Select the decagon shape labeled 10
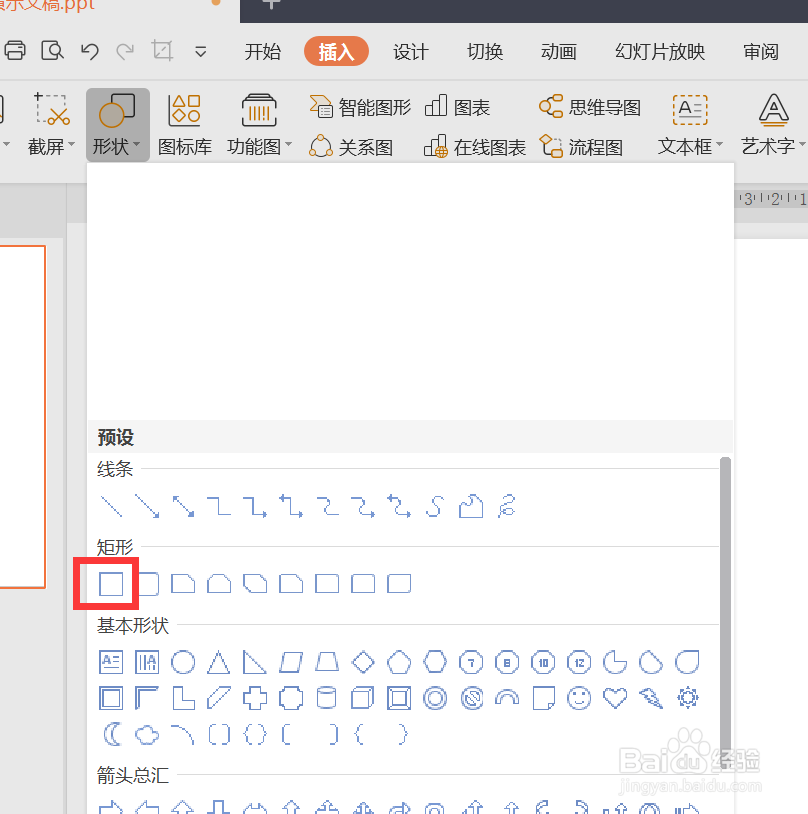 tap(543, 662)
